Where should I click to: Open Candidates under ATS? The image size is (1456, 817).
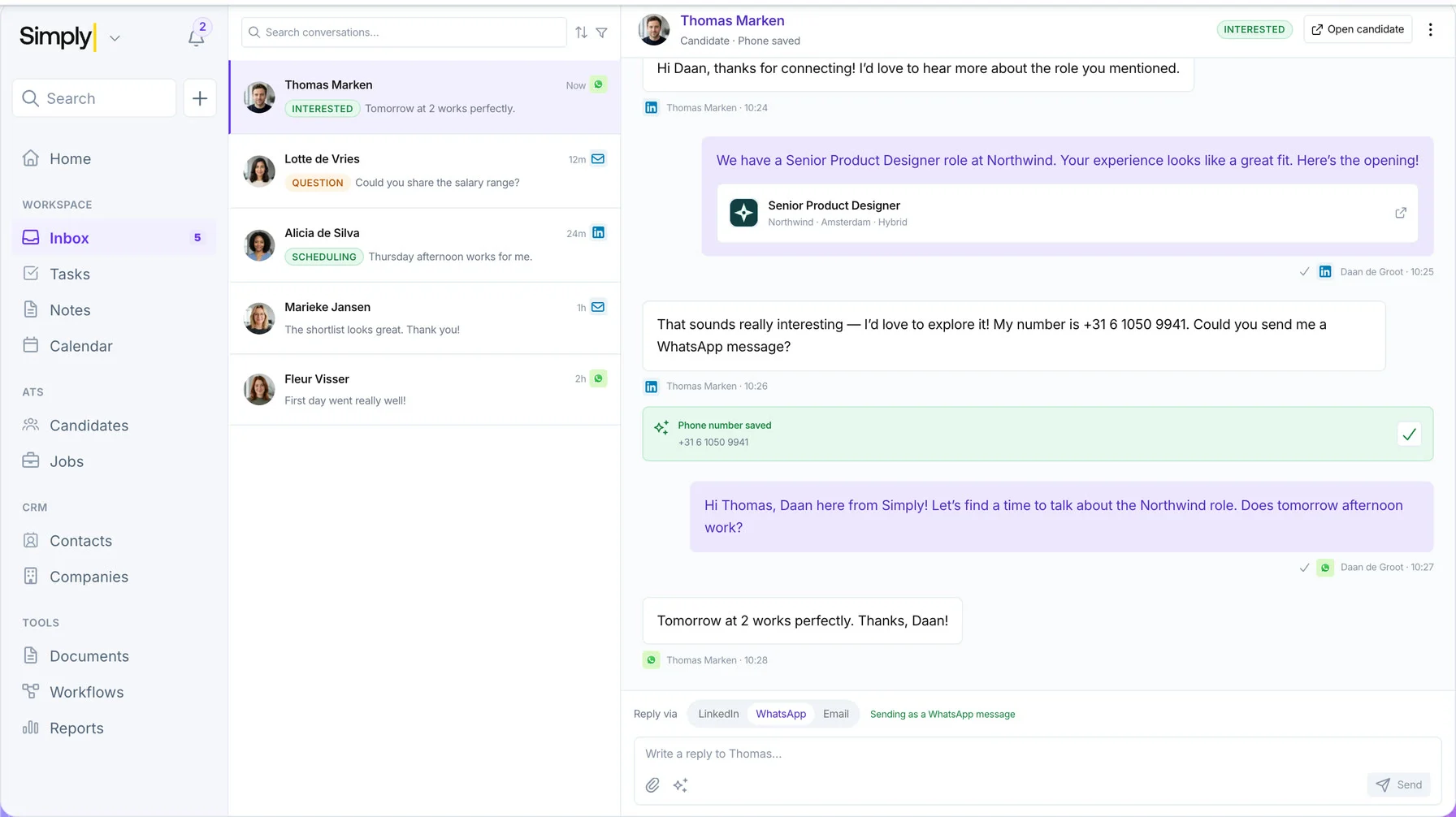coord(115,425)
